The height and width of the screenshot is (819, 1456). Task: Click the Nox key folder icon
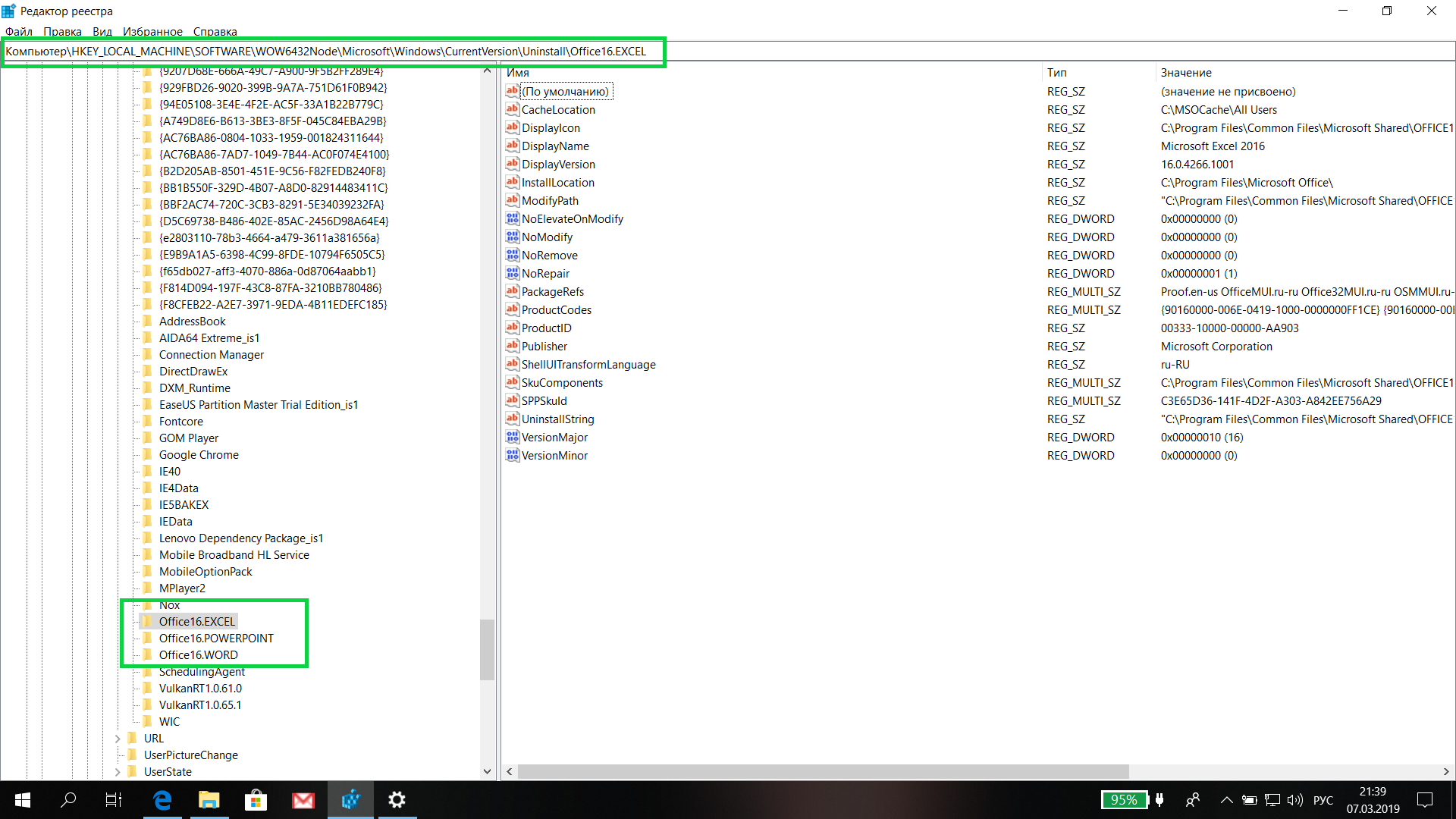pyautogui.click(x=148, y=604)
